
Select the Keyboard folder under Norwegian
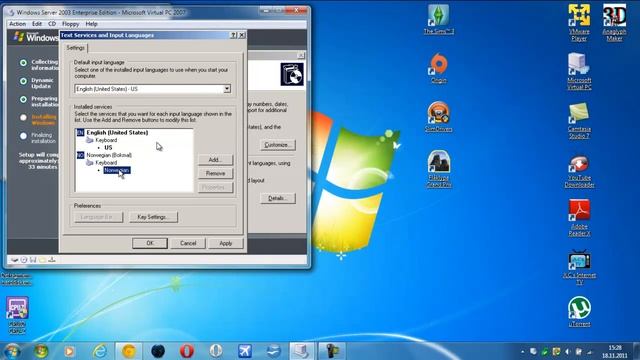tap(106, 162)
